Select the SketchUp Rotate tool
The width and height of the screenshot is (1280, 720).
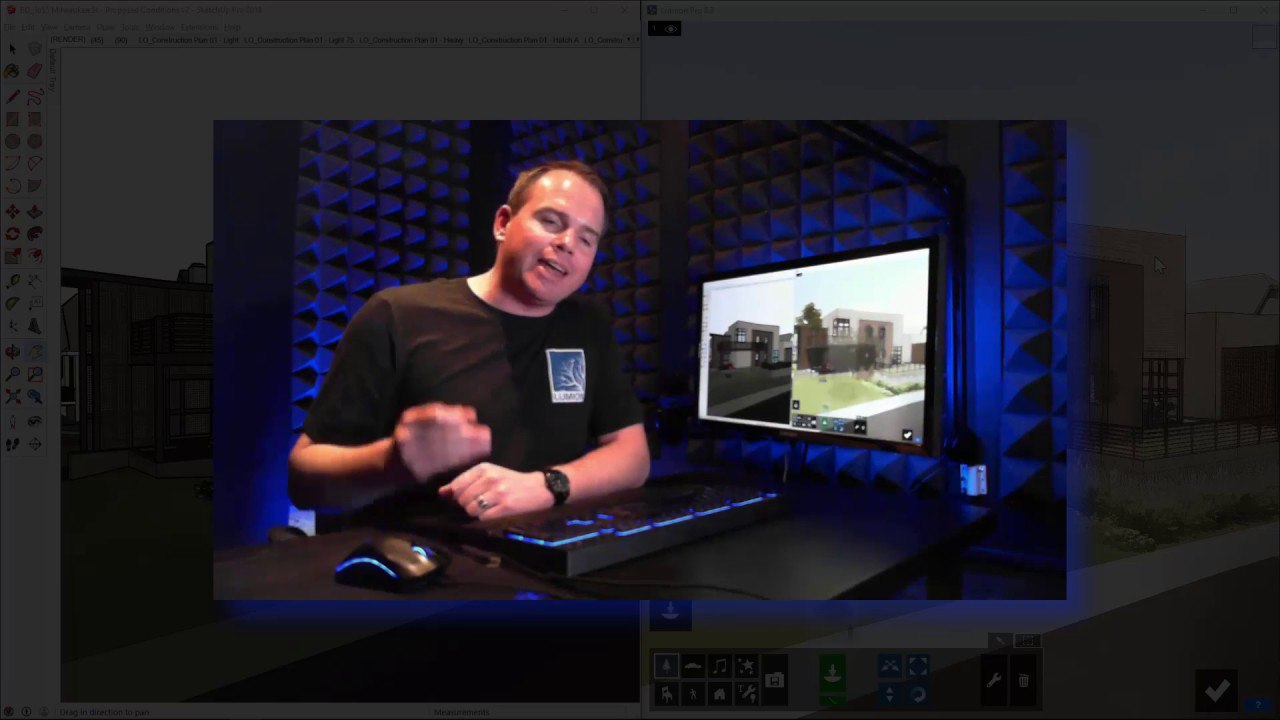point(12,233)
